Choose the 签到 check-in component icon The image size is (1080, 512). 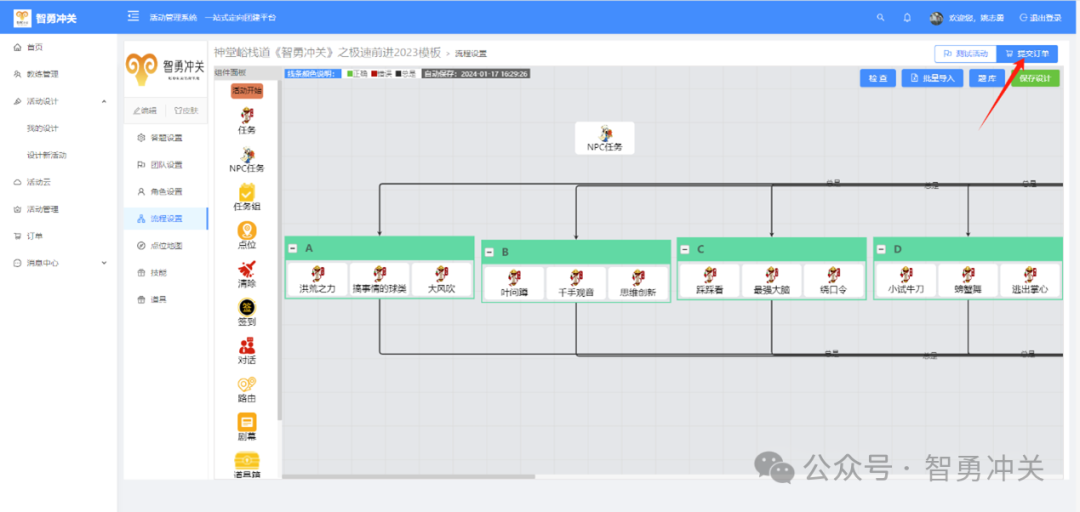tap(246, 307)
